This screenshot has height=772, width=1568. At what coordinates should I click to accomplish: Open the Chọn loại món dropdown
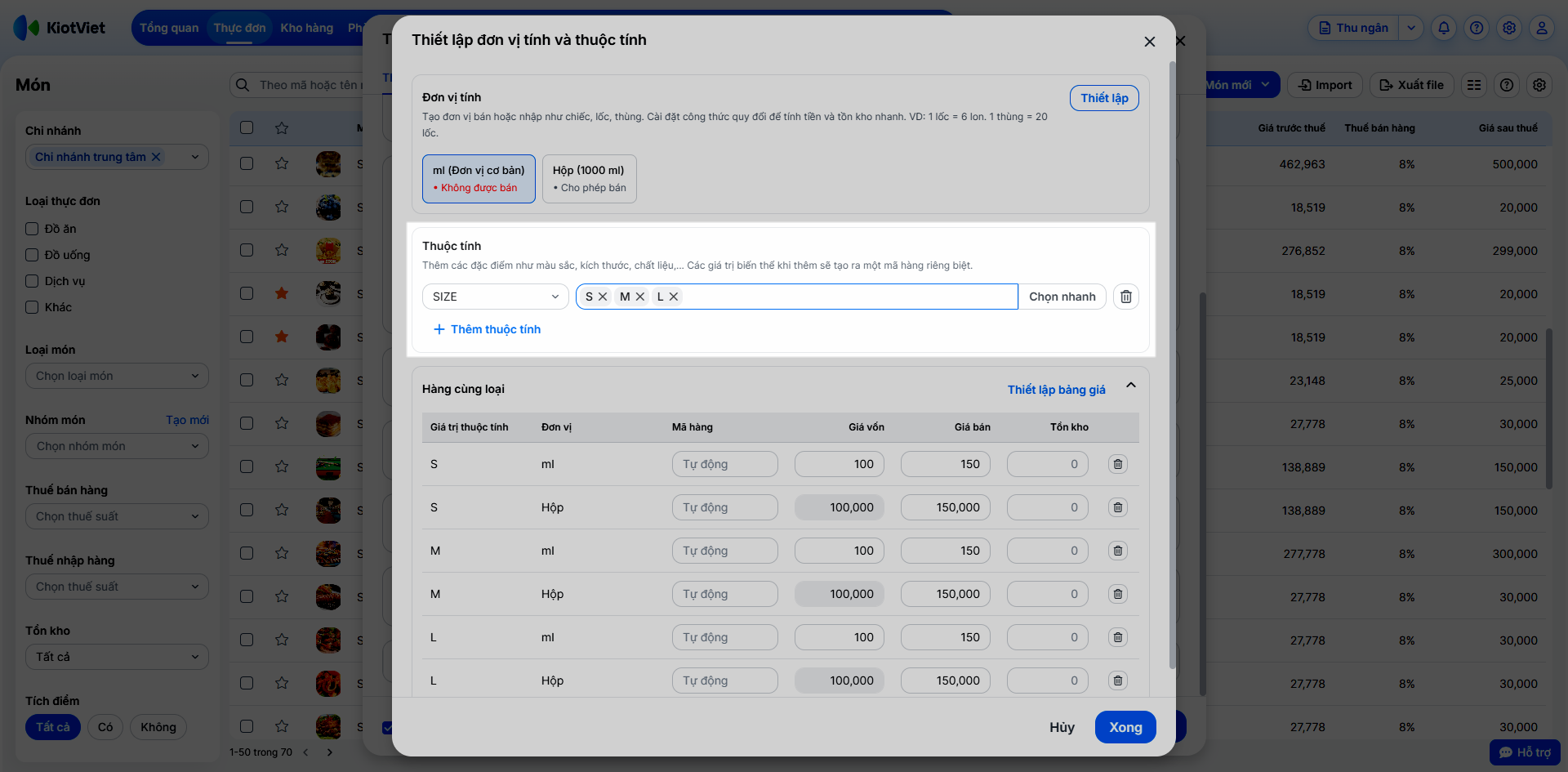pos(117,376)
